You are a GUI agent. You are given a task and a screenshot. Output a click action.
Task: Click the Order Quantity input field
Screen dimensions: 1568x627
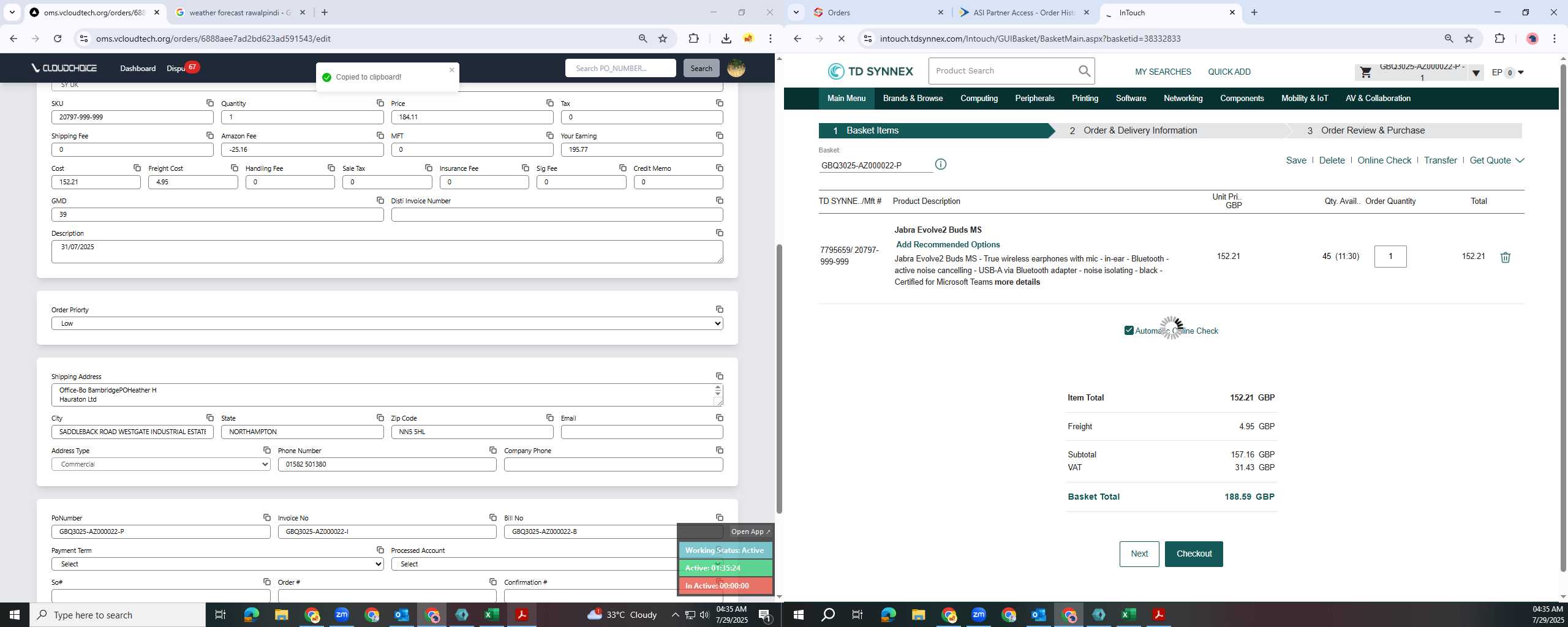point(1390,257)
